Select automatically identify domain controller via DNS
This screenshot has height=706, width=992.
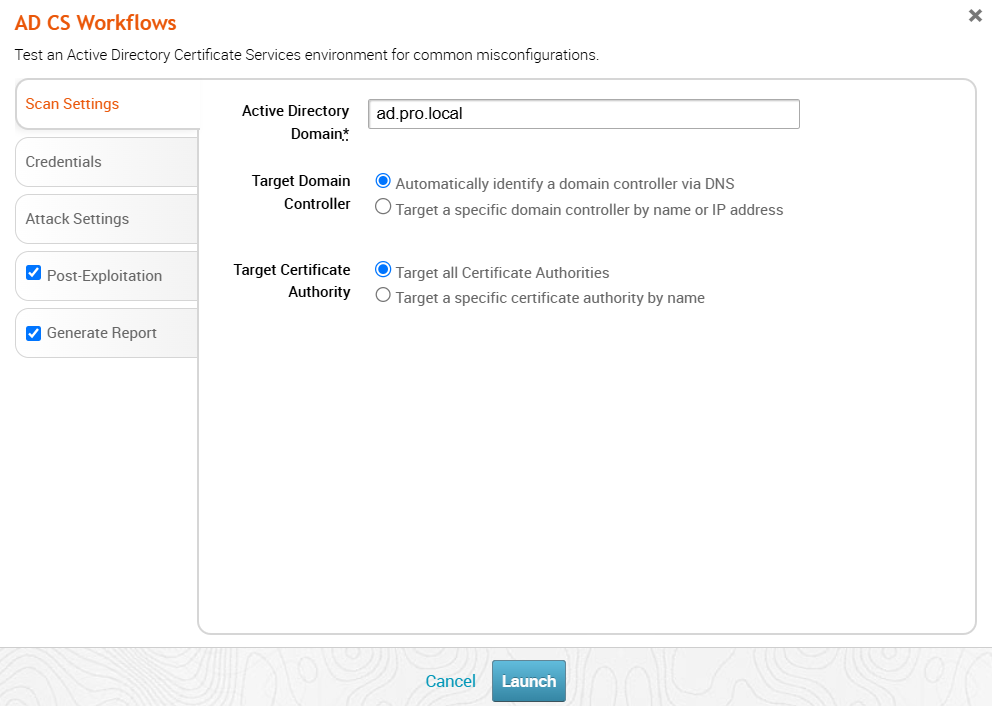pyautogui.click(x=382, y=182)
